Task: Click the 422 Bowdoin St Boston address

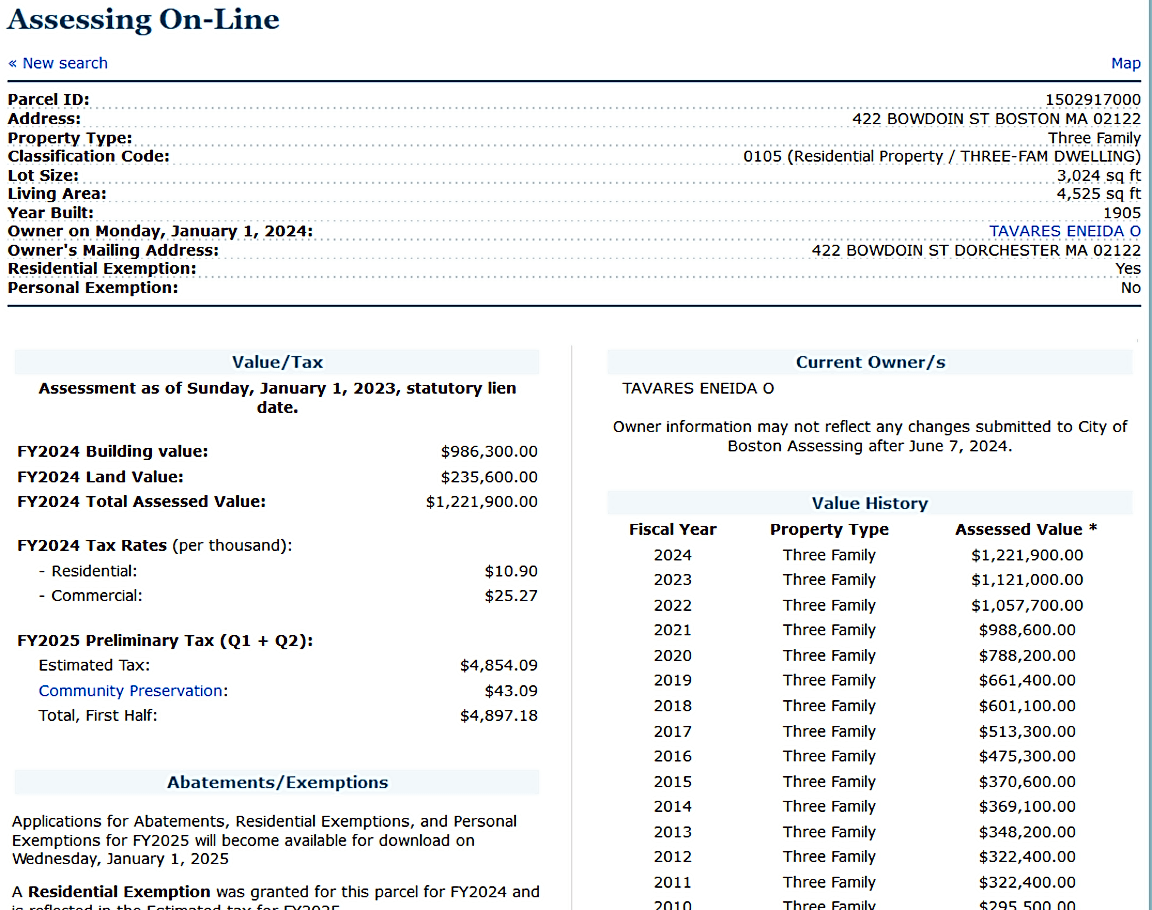Action: pyautogui.click(x=995, y=118)
